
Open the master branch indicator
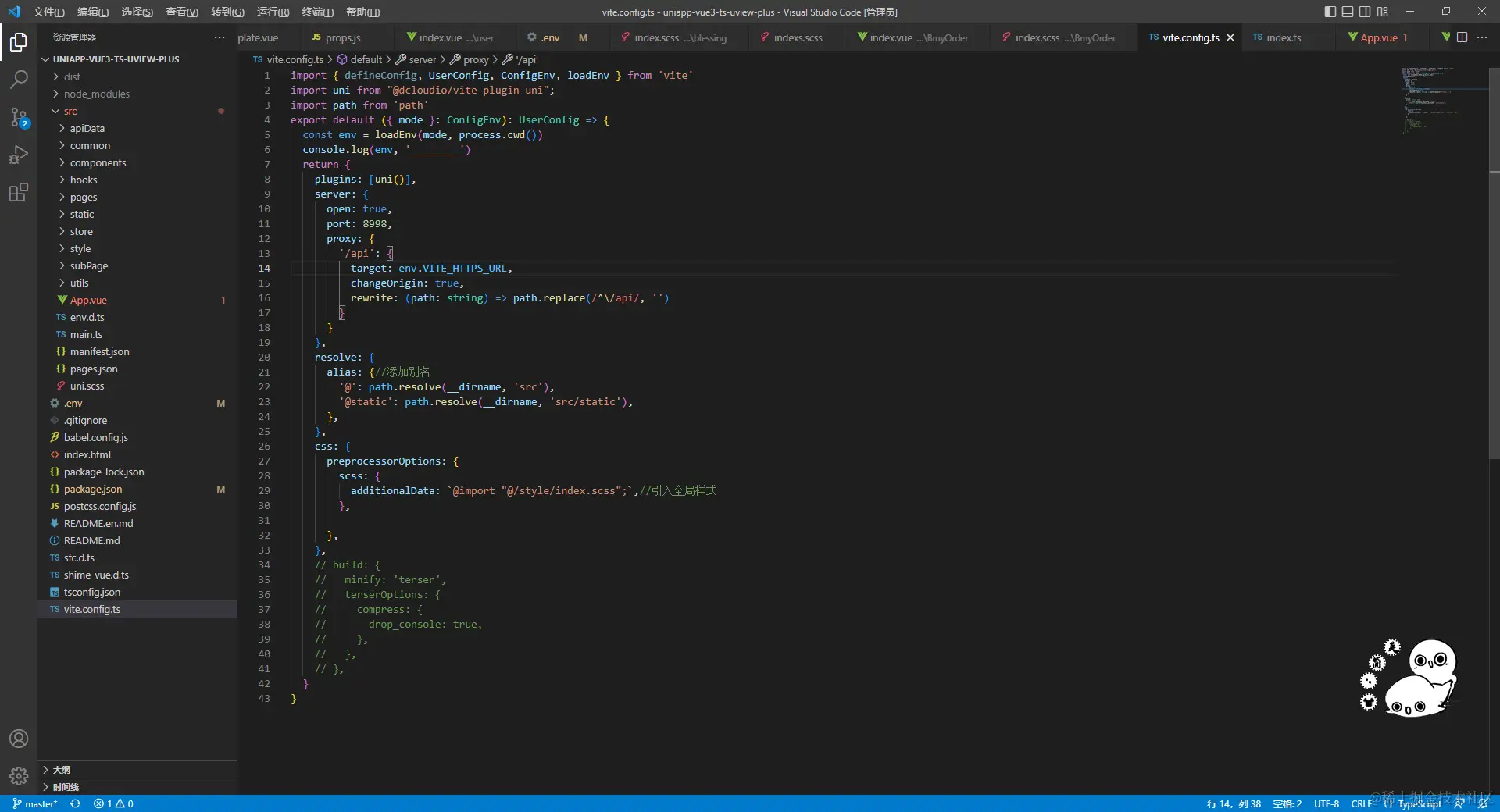35,803
